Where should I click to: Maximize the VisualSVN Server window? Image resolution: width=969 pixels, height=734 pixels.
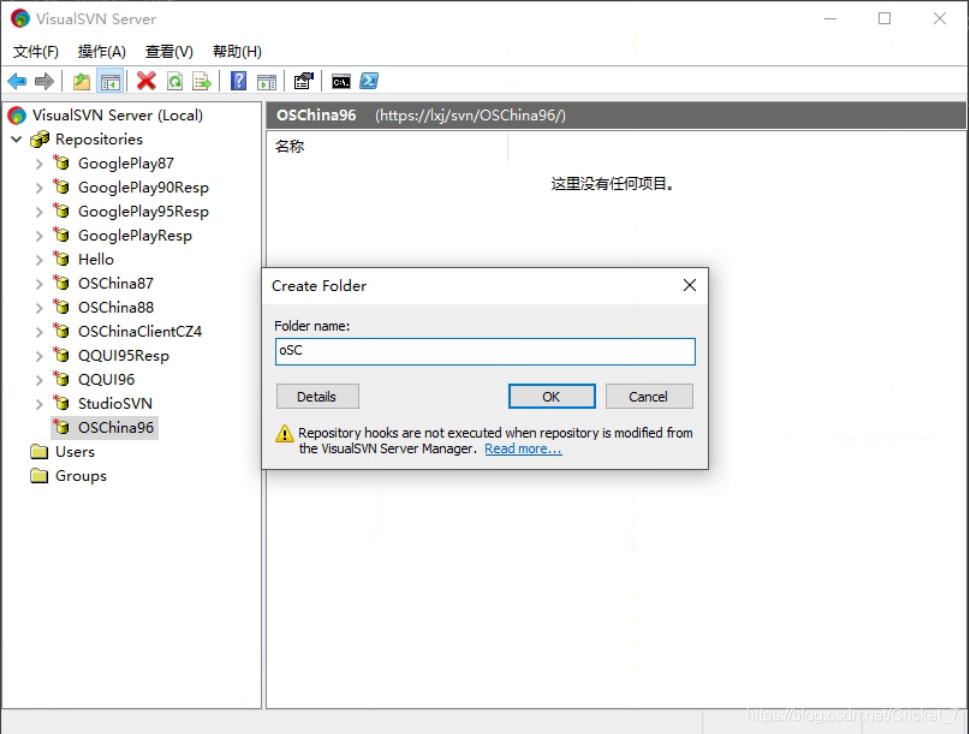884,19
